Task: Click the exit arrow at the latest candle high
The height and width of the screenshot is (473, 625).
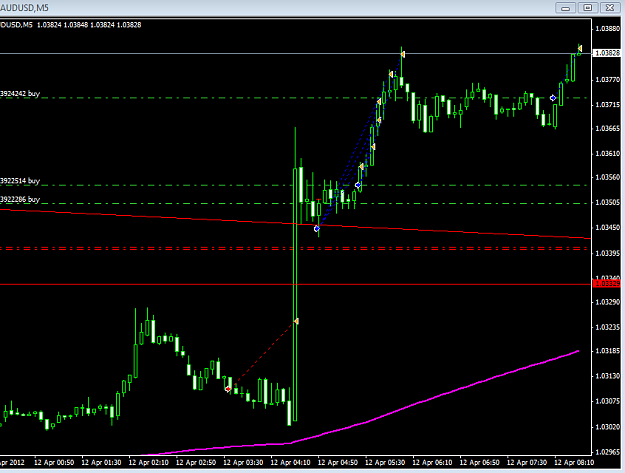Action: (580, 48)
